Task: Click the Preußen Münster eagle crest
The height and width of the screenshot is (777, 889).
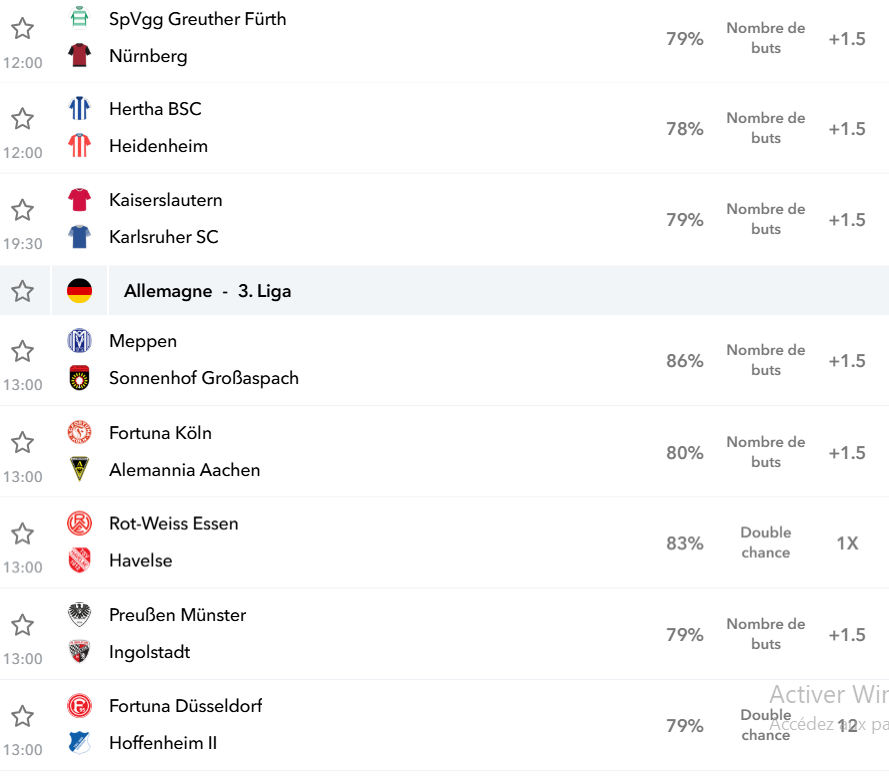Action: coord(79,615)
